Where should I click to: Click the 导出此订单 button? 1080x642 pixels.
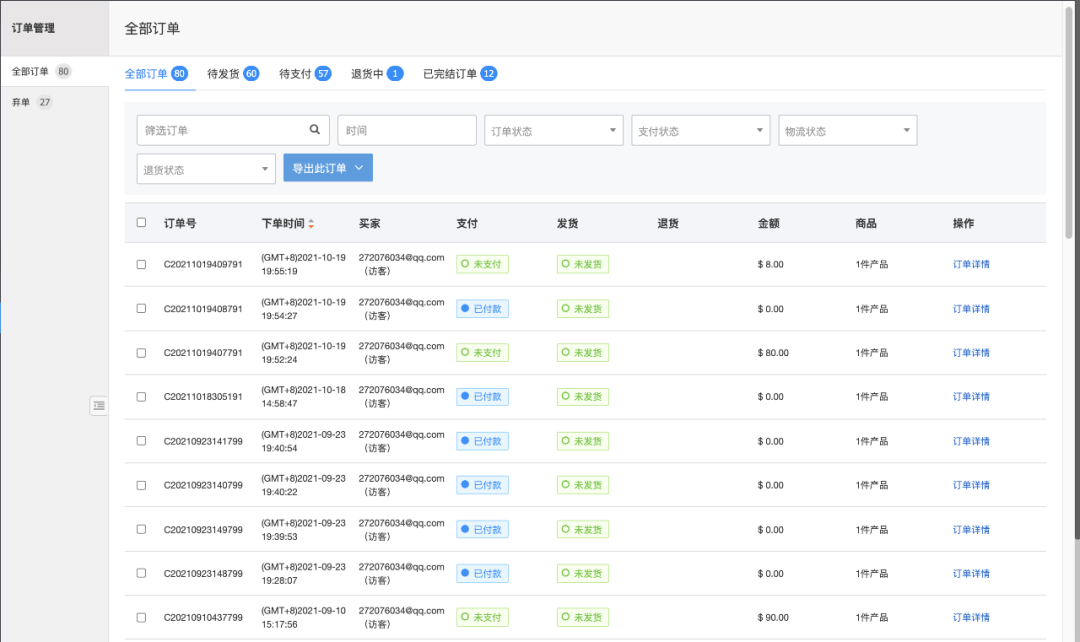coord(328,168)
